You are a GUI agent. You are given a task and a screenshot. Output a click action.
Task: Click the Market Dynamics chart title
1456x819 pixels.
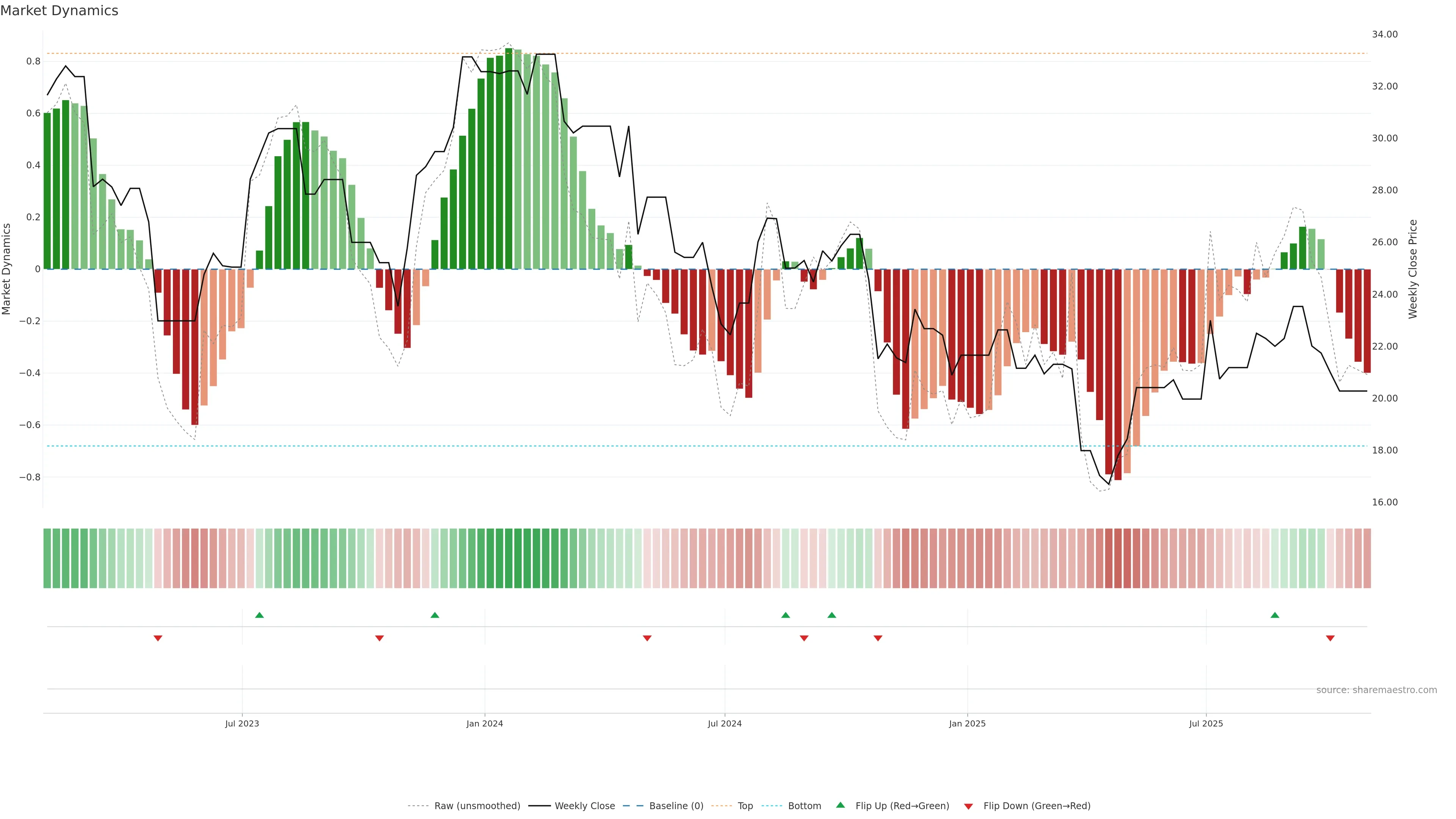pos(60,11)
